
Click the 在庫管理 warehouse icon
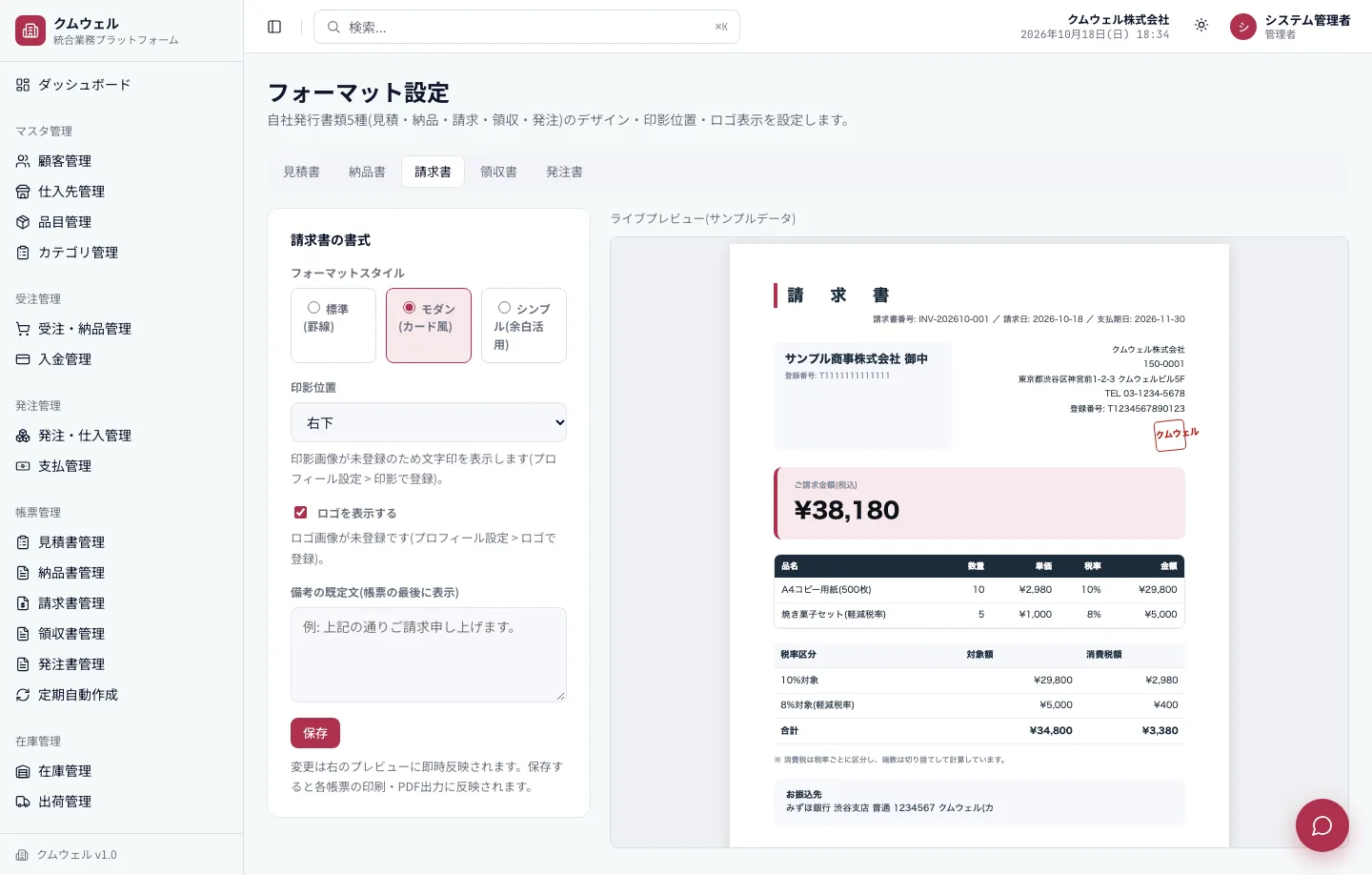pos(23,771)
